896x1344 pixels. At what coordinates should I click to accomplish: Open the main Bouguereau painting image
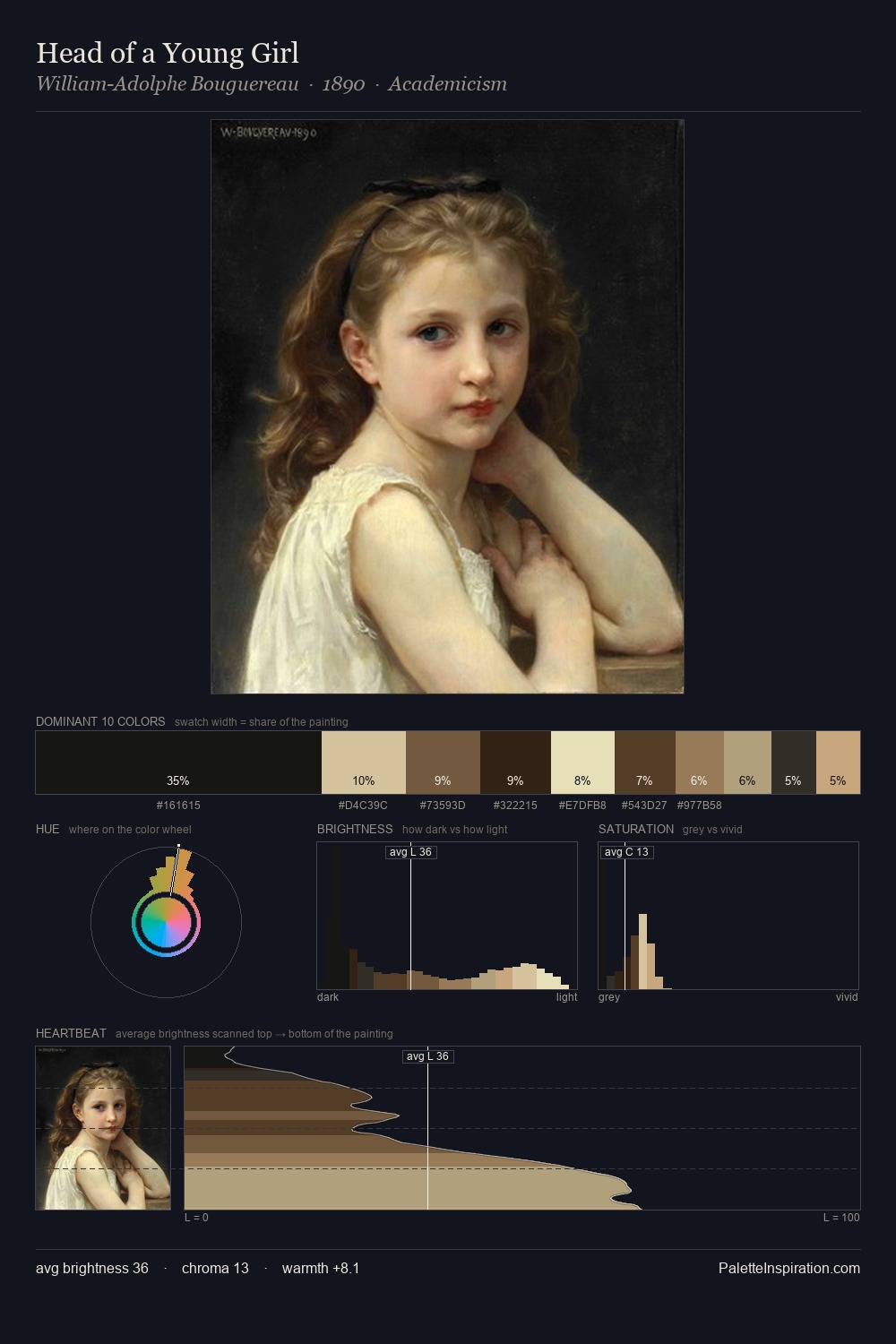pos(447,407)
